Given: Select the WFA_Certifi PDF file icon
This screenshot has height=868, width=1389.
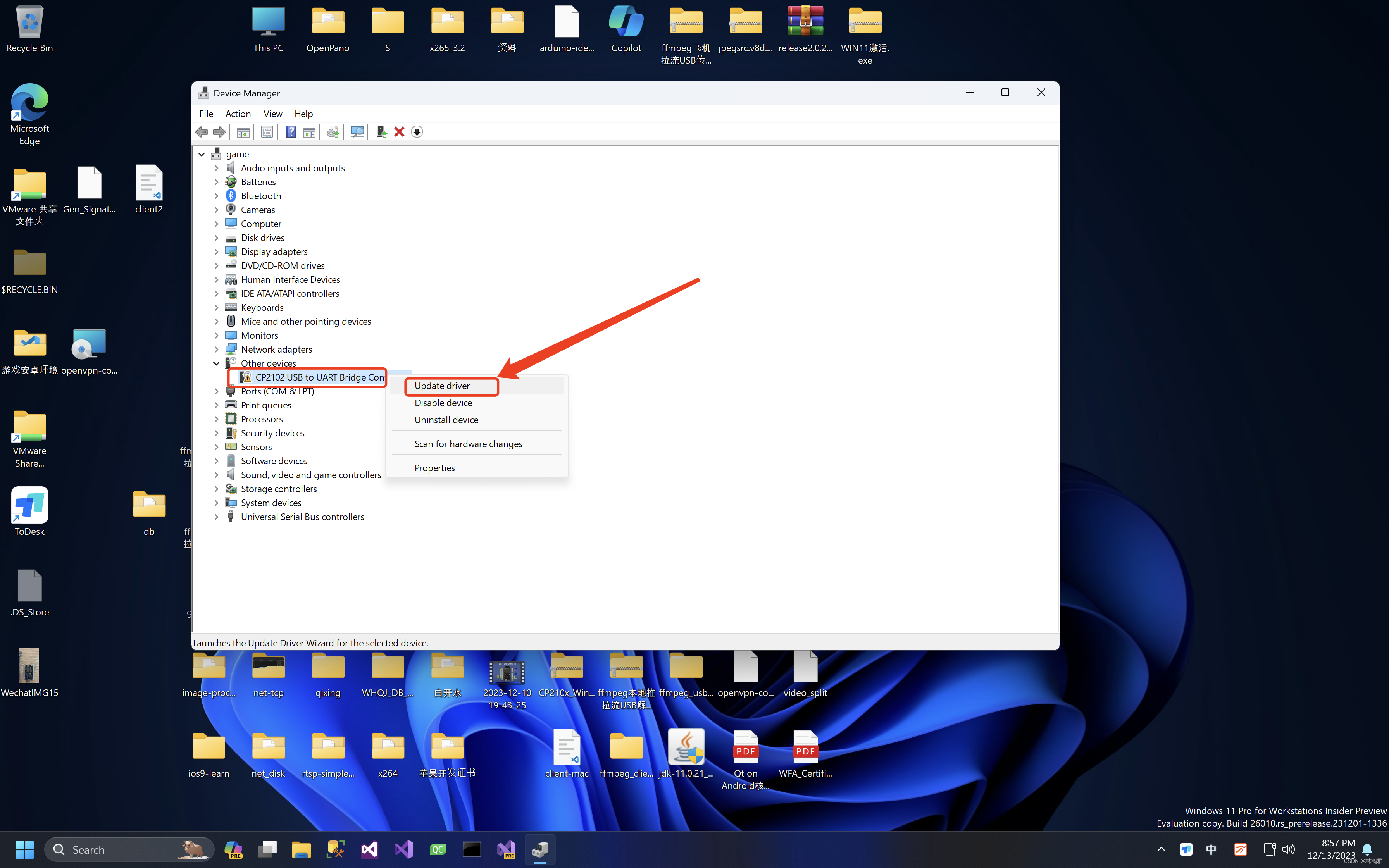Looking at the screenshot, I should (805, 753).
